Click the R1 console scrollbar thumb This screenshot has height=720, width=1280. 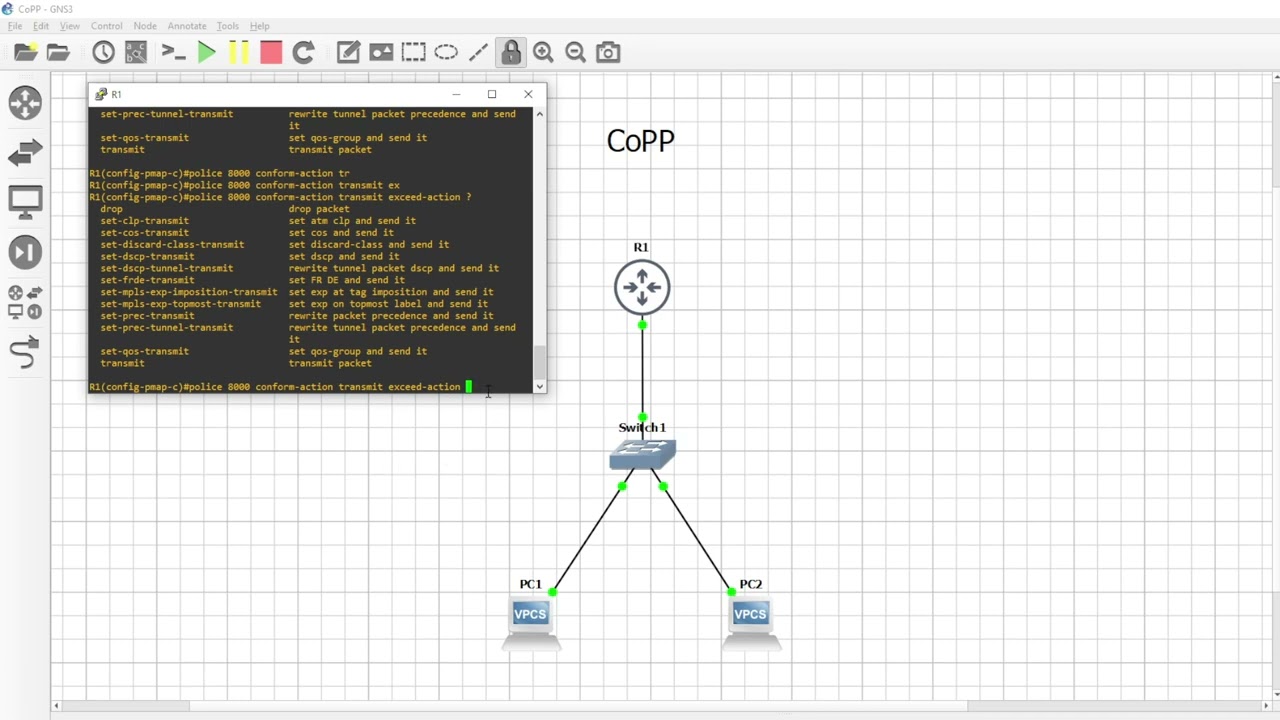540,362
